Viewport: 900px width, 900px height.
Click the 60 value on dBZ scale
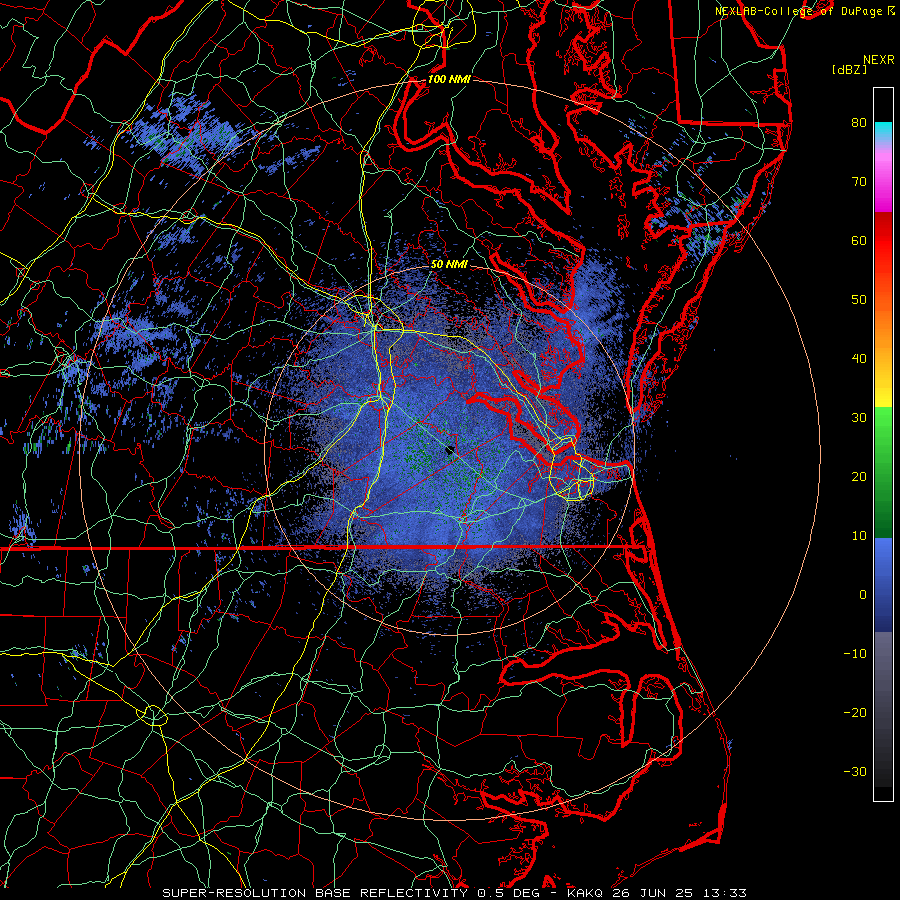[x=859, y=240]
